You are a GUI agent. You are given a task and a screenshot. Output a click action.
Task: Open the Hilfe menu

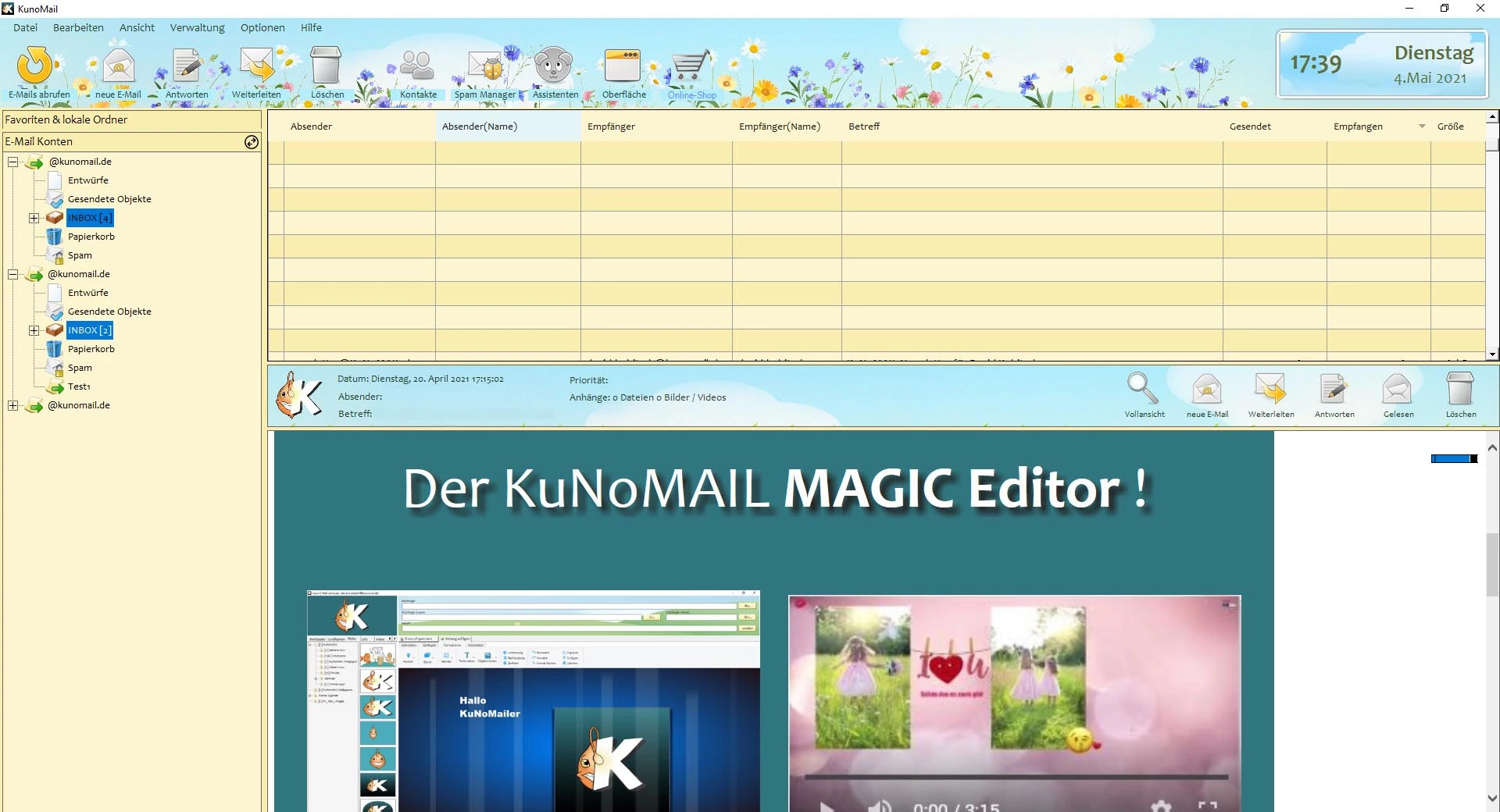click(311, 27)
